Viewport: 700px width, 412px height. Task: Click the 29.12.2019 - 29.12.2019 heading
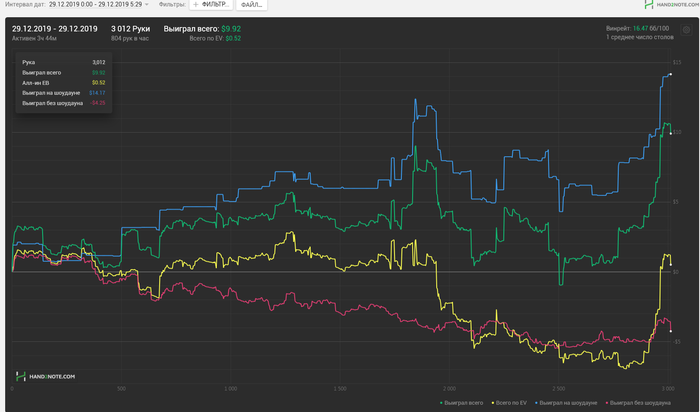point(54,29)
